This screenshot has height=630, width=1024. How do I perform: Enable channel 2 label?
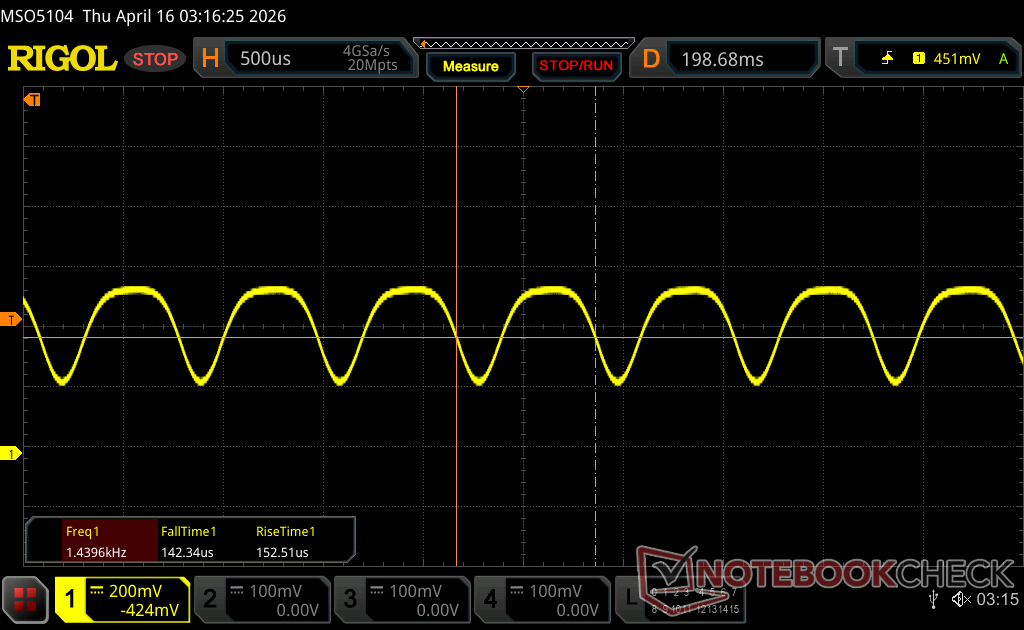pos(260,599)
